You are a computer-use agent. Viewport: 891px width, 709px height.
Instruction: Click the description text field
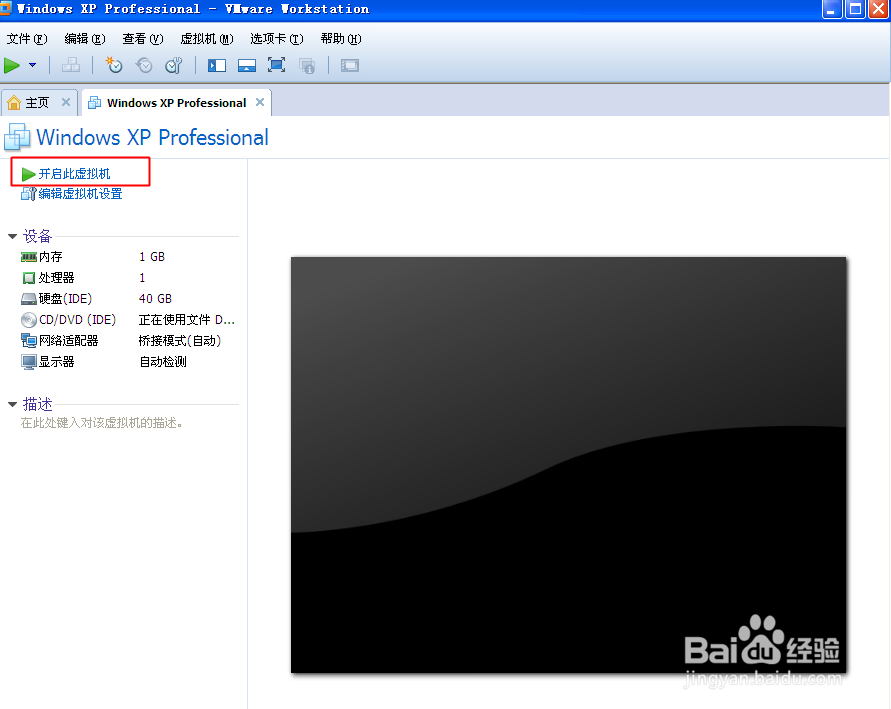(x=102, y=423)
